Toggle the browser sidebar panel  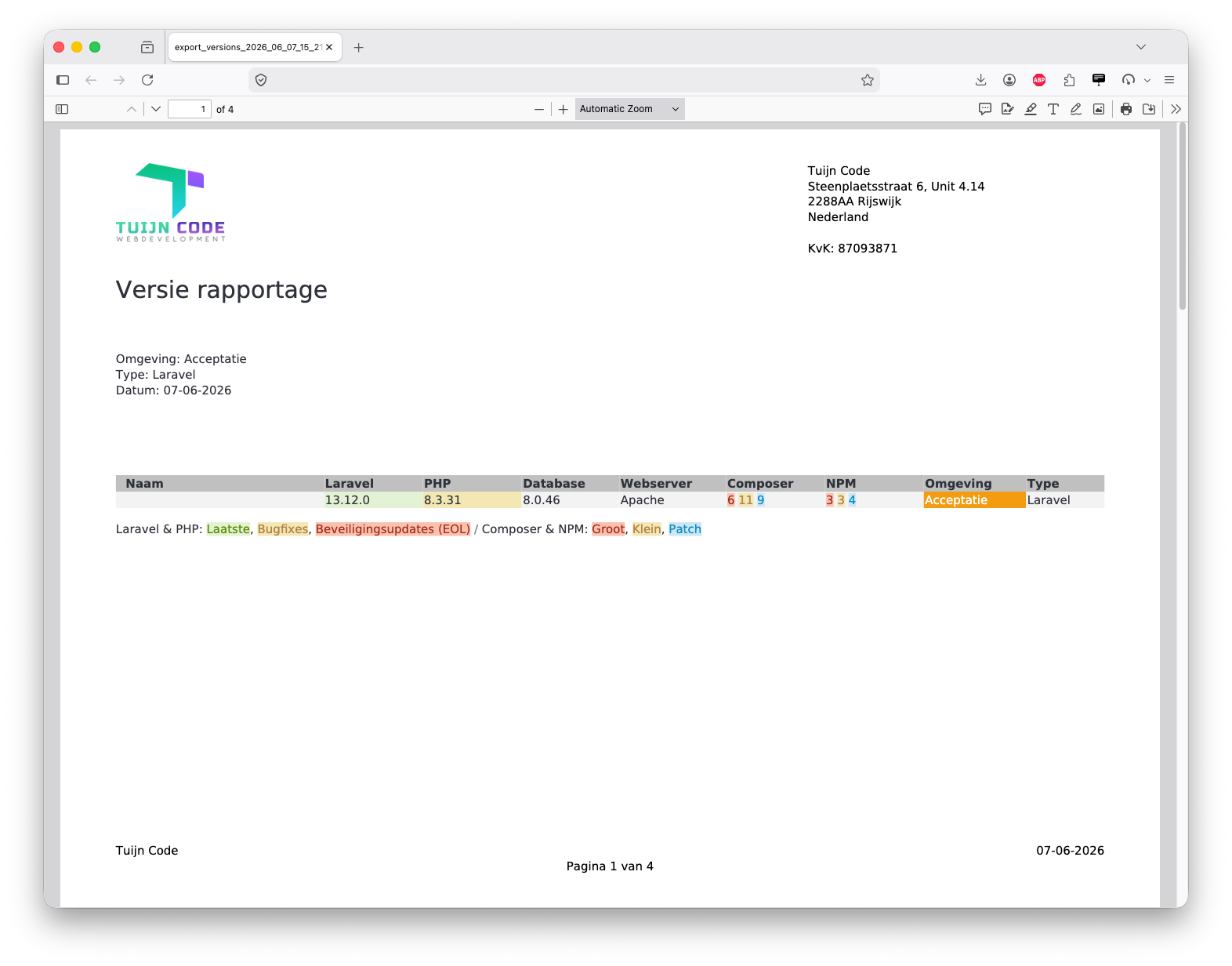63,80
